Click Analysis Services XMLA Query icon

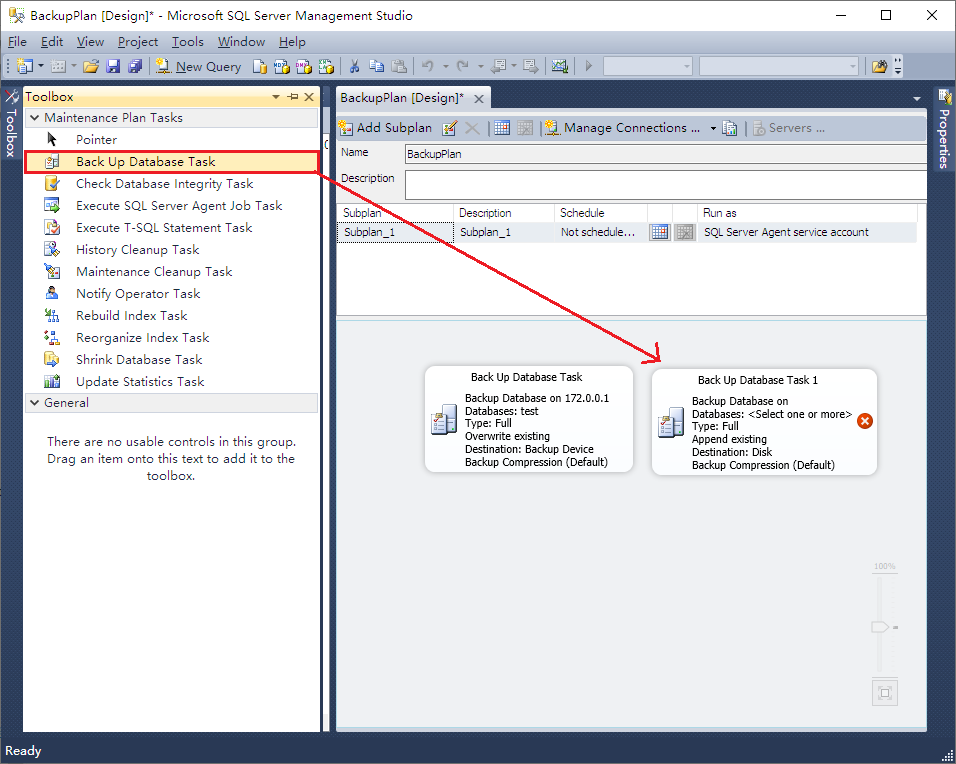coord(326,66)
